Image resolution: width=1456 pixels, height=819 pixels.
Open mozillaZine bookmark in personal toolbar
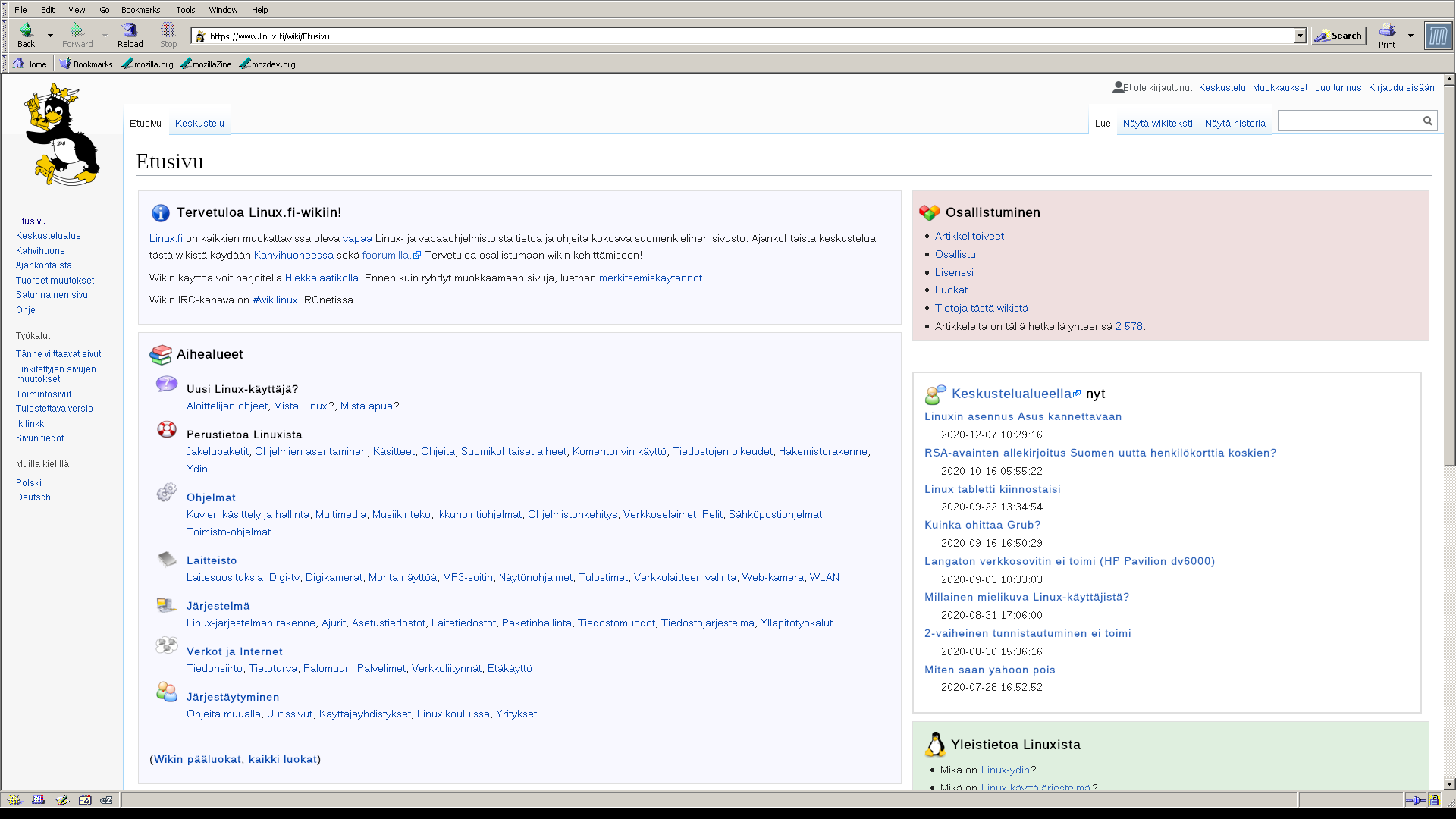[x=206, y=64]
